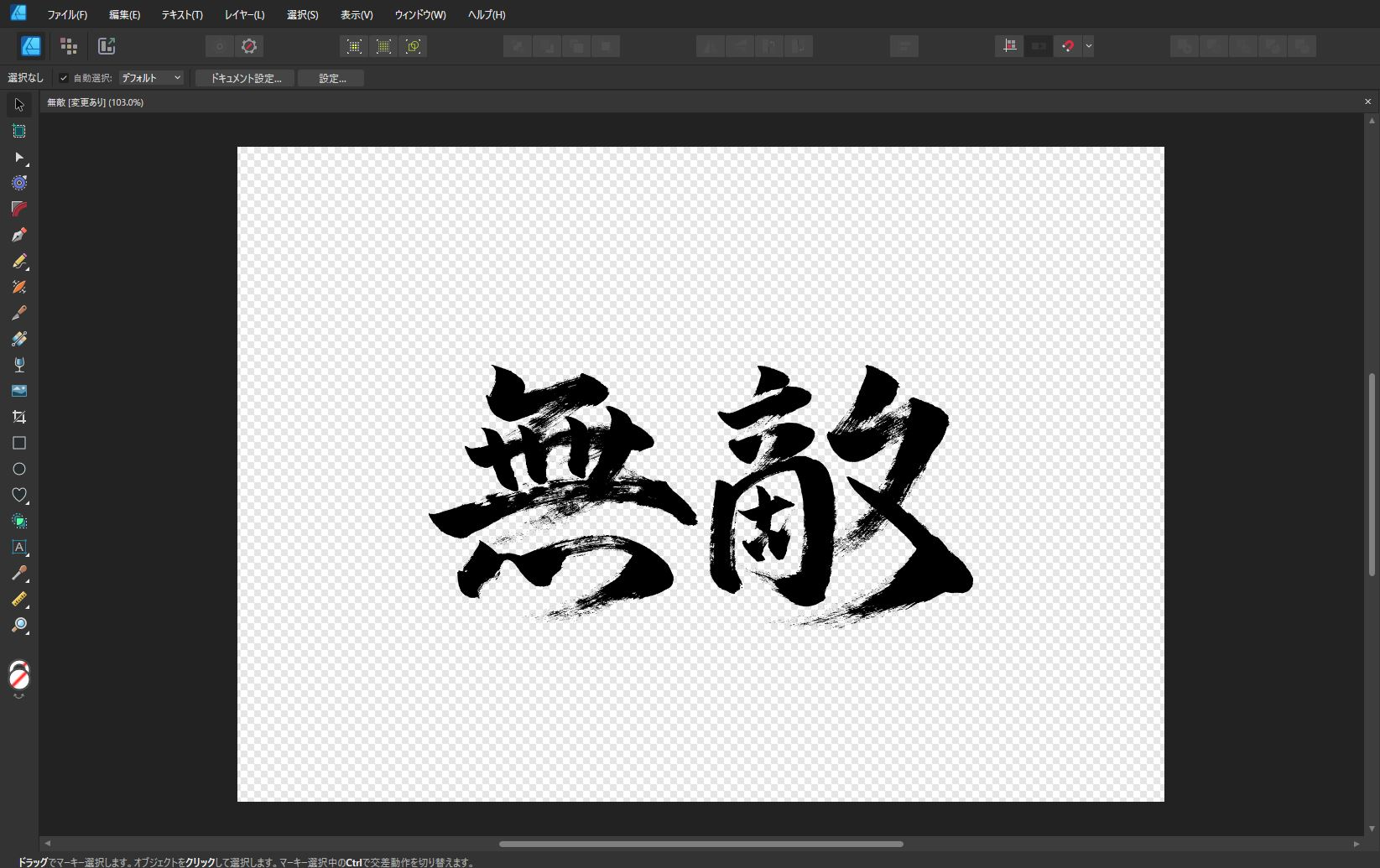Select the Ellipse shape tool

(x=18, y=469)
